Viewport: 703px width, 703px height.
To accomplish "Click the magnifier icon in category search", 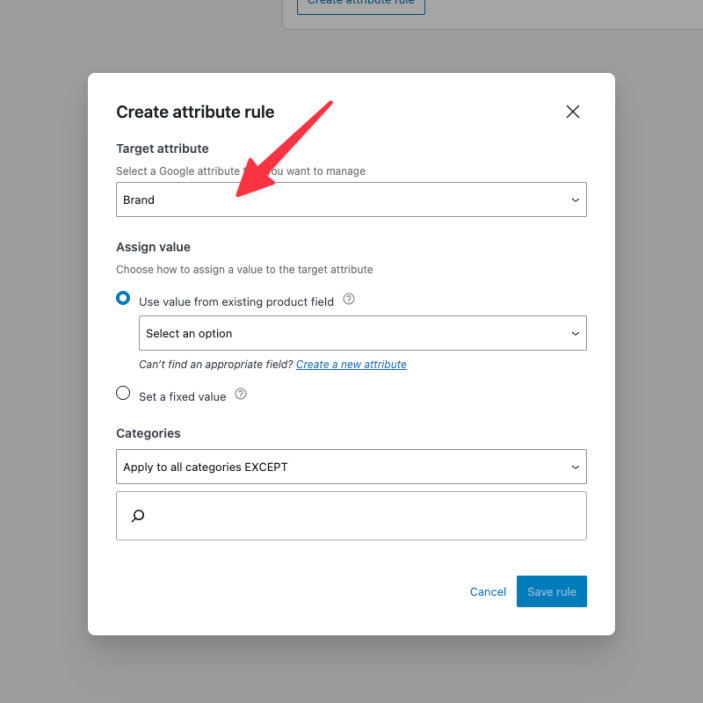I will 138,516.
